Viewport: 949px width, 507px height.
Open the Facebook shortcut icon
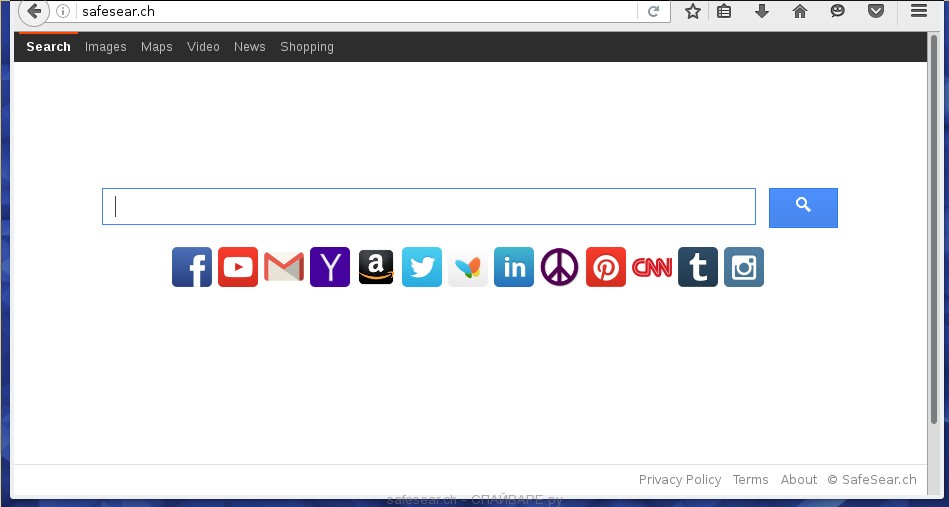tap(192, 267)
